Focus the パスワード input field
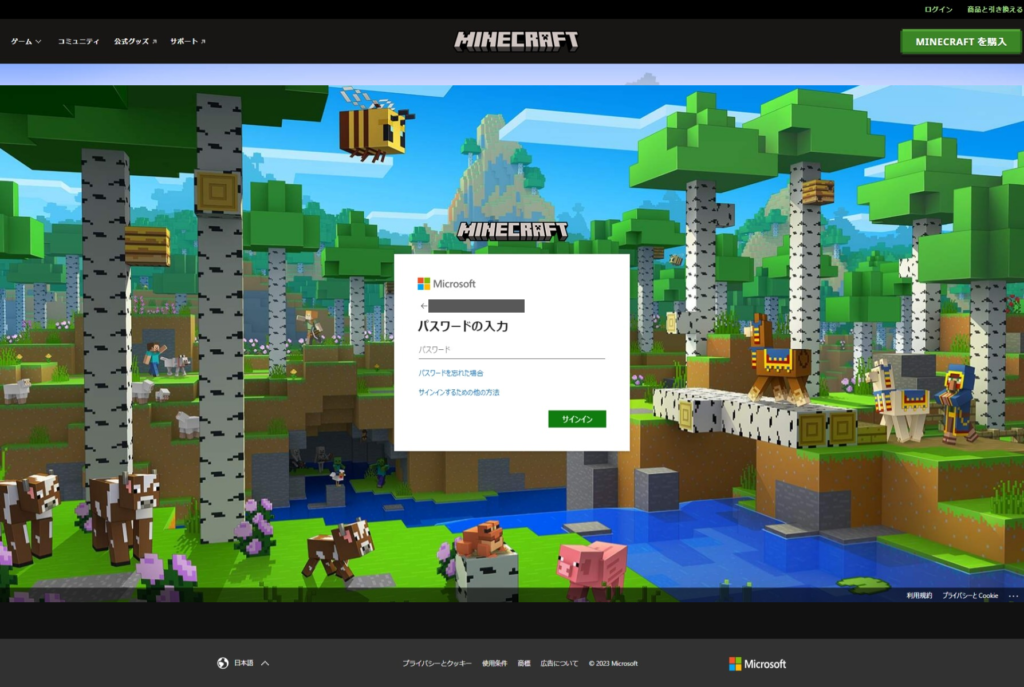 click(511, 350)
